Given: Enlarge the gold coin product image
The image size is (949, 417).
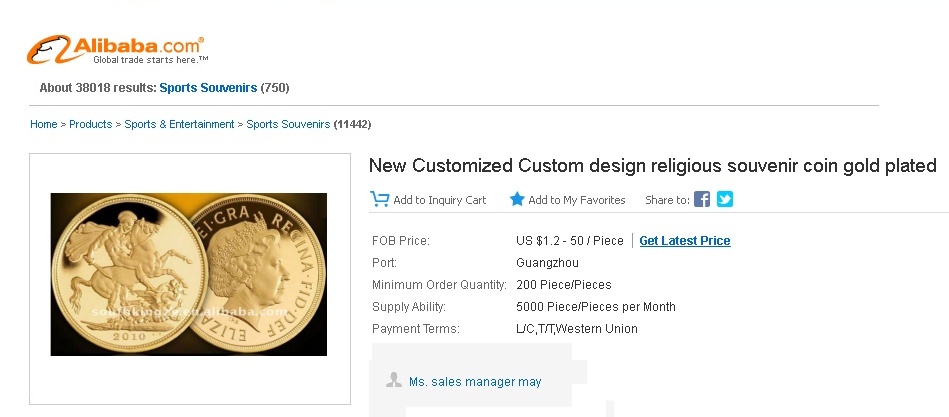Looking at the screenshot, I should 189,274.
